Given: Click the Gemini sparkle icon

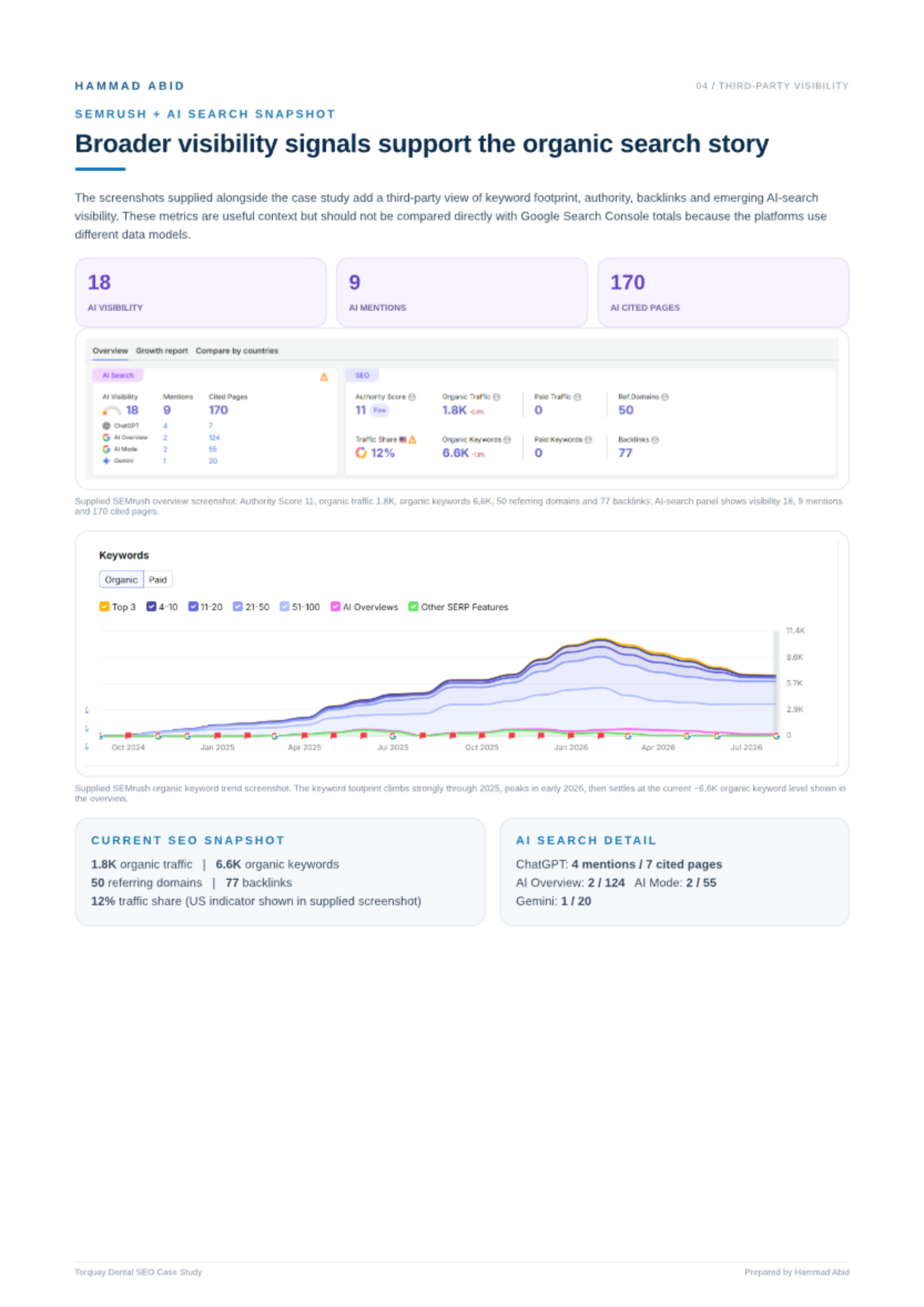Looking at the screenshot, I should [106, 460].
